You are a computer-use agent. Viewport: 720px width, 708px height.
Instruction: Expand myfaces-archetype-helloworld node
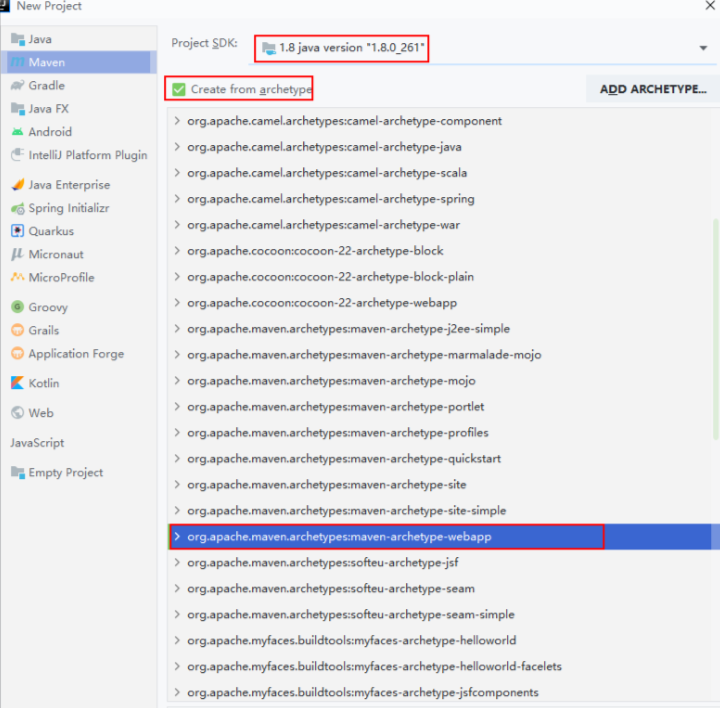coord(177,640)
